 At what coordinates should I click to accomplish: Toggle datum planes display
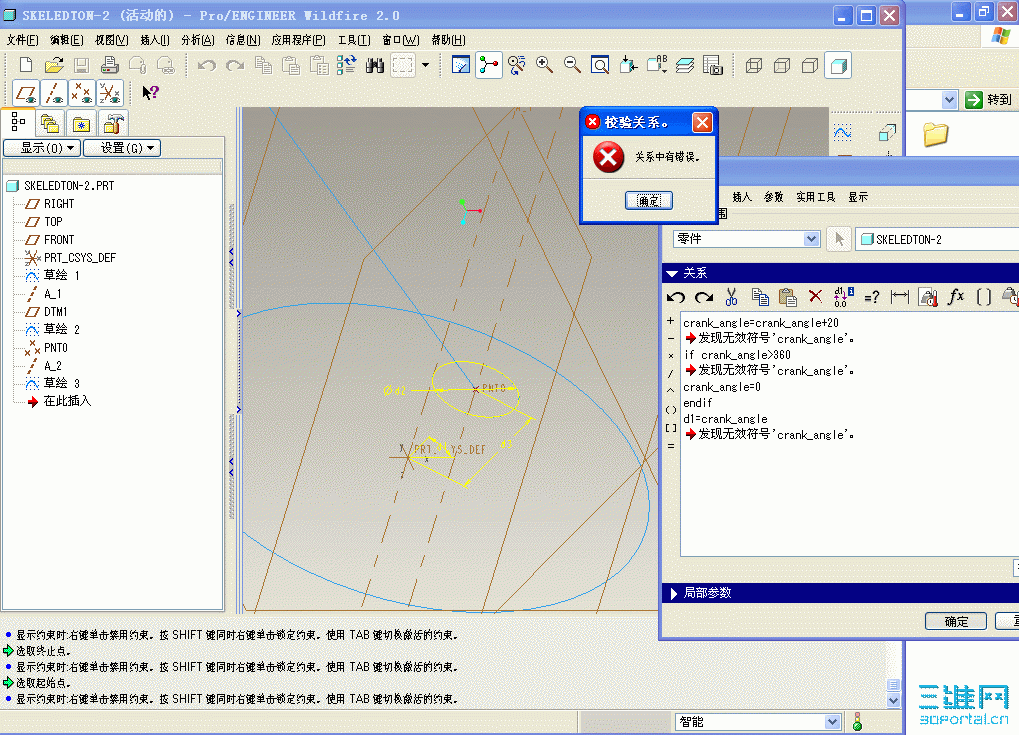tap(26, 93)
